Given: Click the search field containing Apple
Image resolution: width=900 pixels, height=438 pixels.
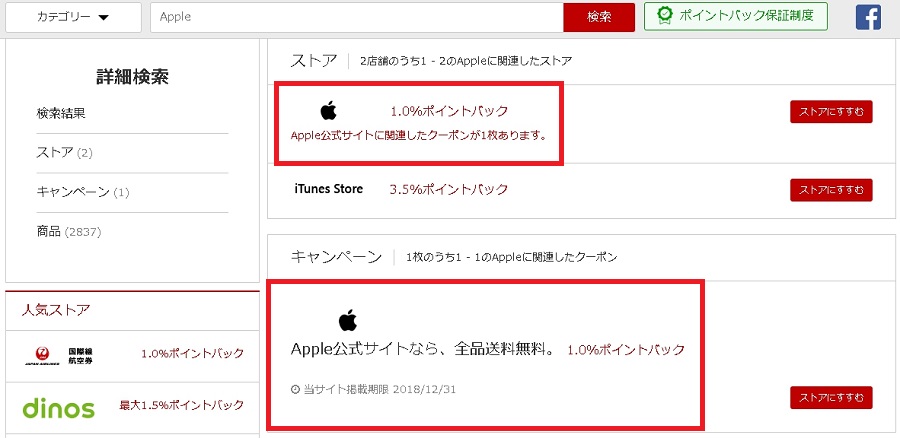Looking at the screenshot, I should click(x=357, y=17).
